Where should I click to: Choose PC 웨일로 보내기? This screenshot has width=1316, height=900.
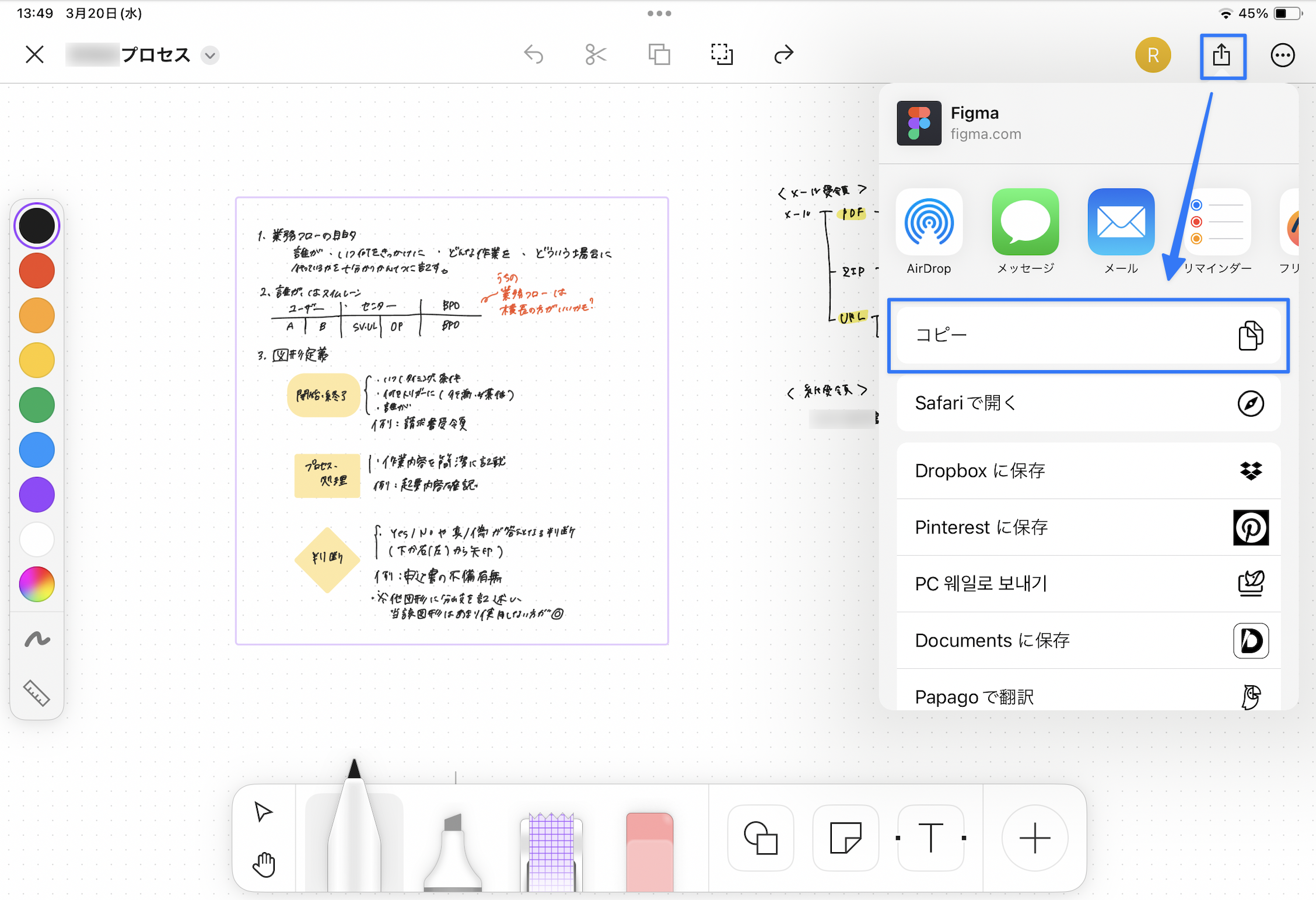(x=1088, y=584)
